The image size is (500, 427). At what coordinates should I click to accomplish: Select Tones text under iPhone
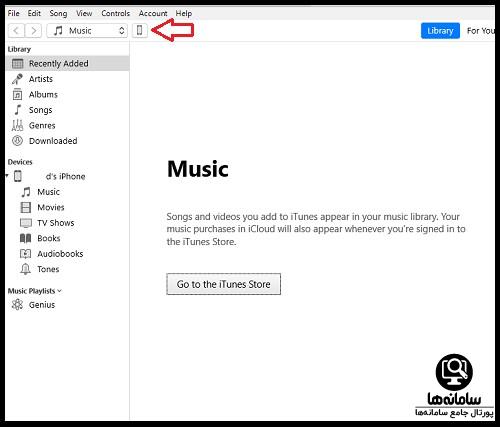tap(48, 269)
